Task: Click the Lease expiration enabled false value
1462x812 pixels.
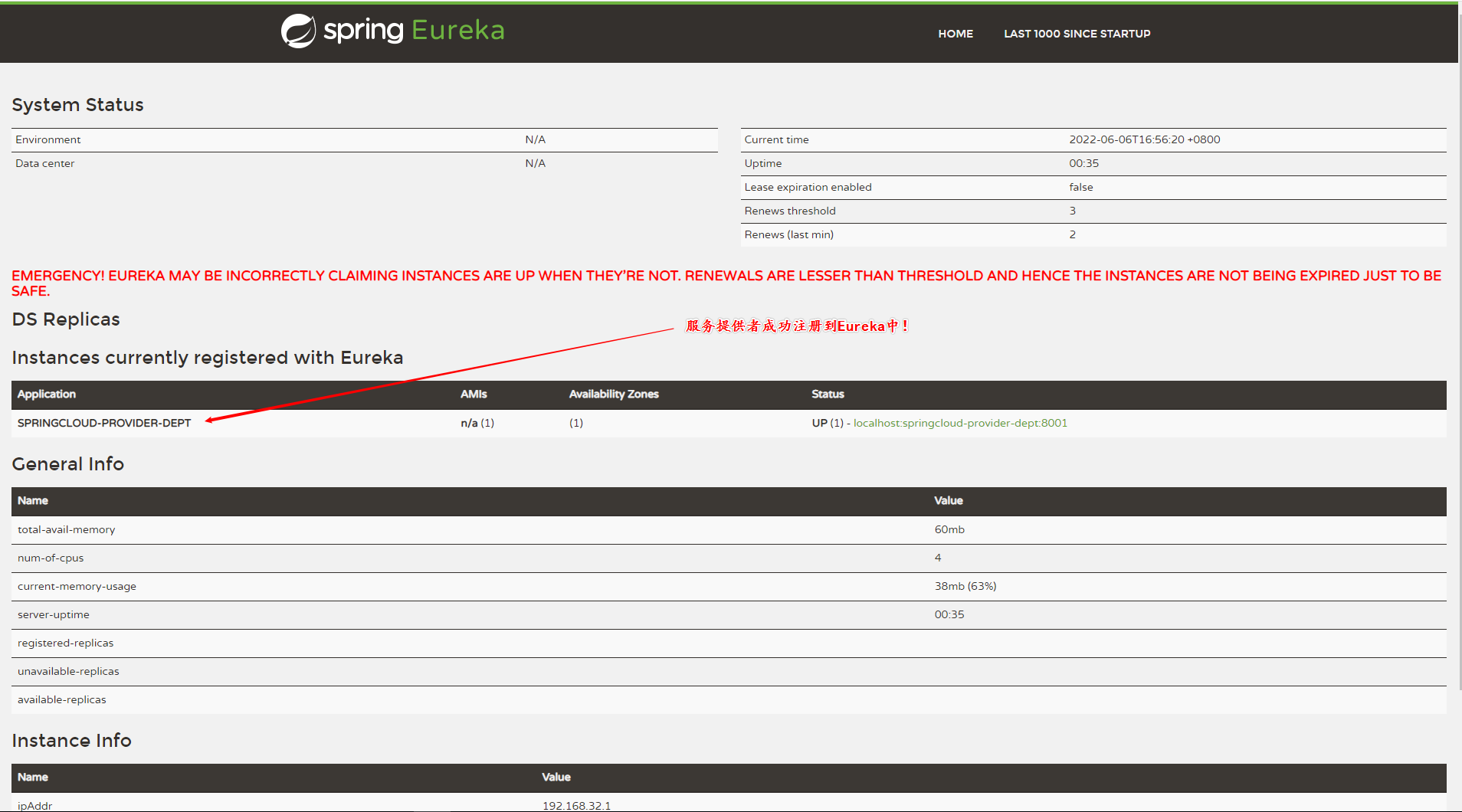Action: tap(1080, 188)
